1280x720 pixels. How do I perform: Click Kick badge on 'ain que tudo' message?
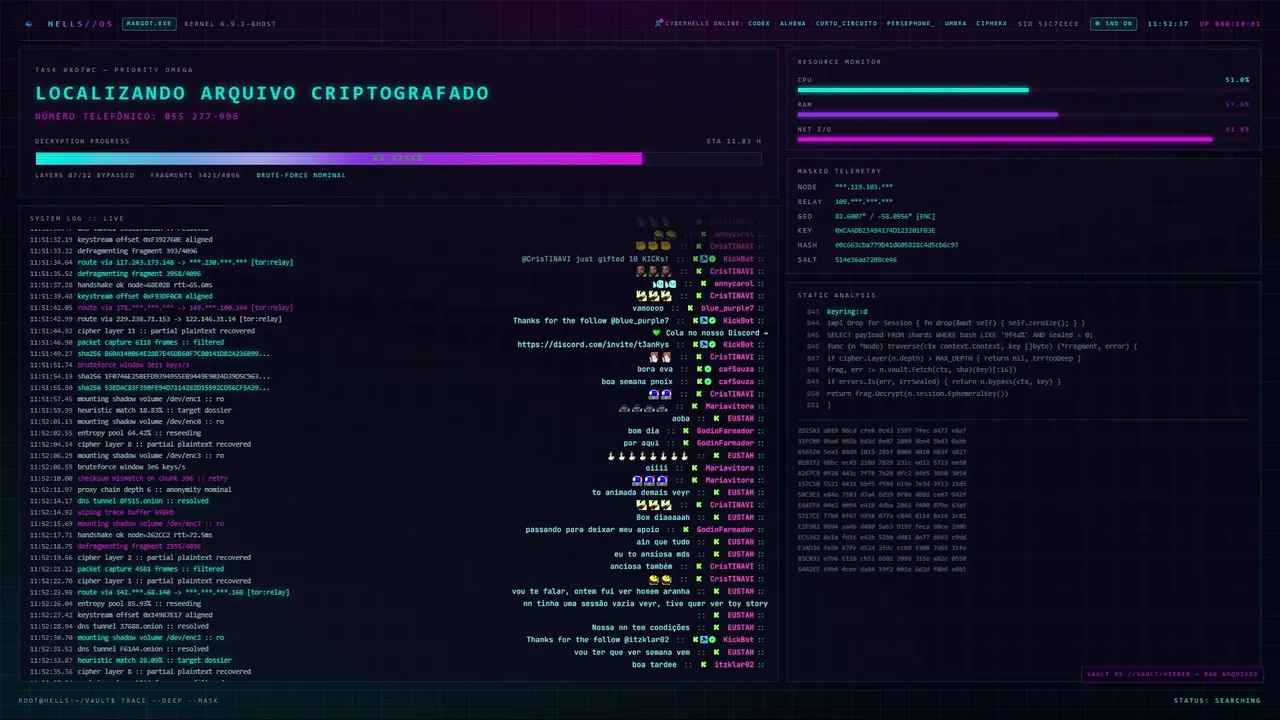tap(716, 541)
